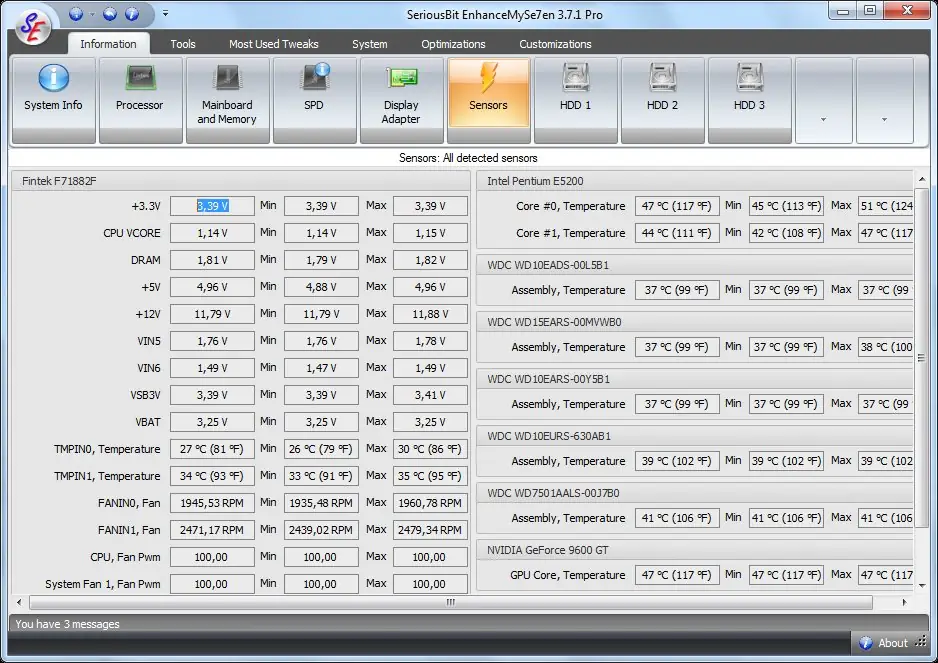Click the vertical scrollbar down arrow
This screenshot has width=938, height=663.
921,585
